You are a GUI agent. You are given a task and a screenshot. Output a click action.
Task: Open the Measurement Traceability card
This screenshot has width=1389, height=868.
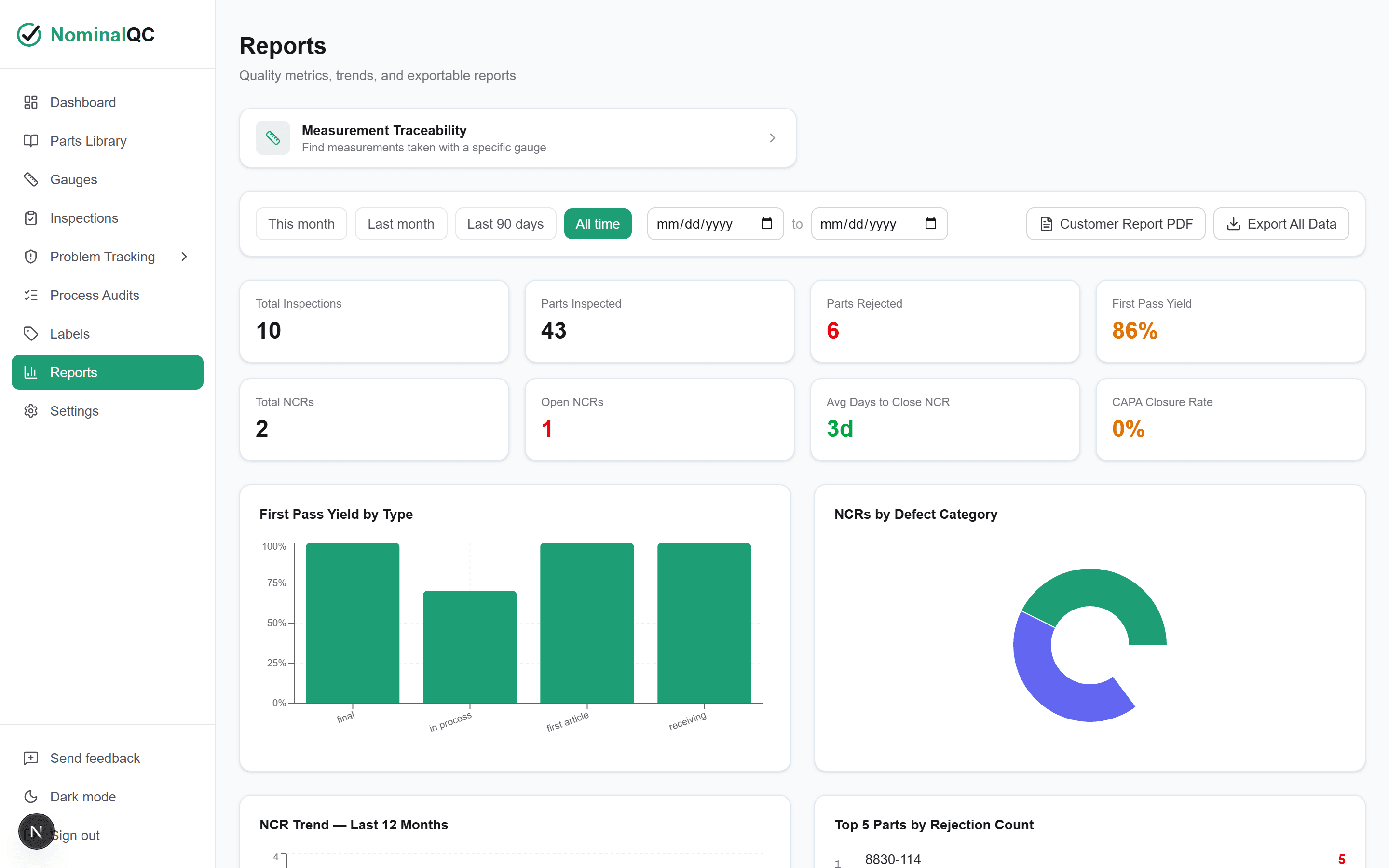coord(517,138)
